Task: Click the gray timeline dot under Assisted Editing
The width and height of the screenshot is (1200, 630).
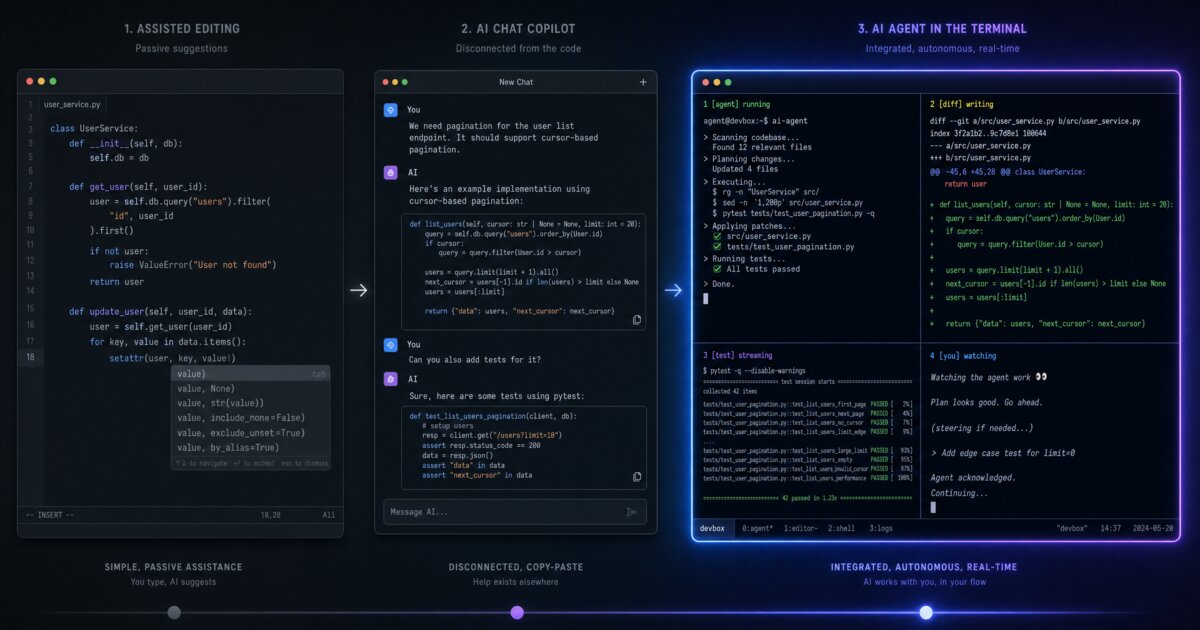Action: (174, 612)
